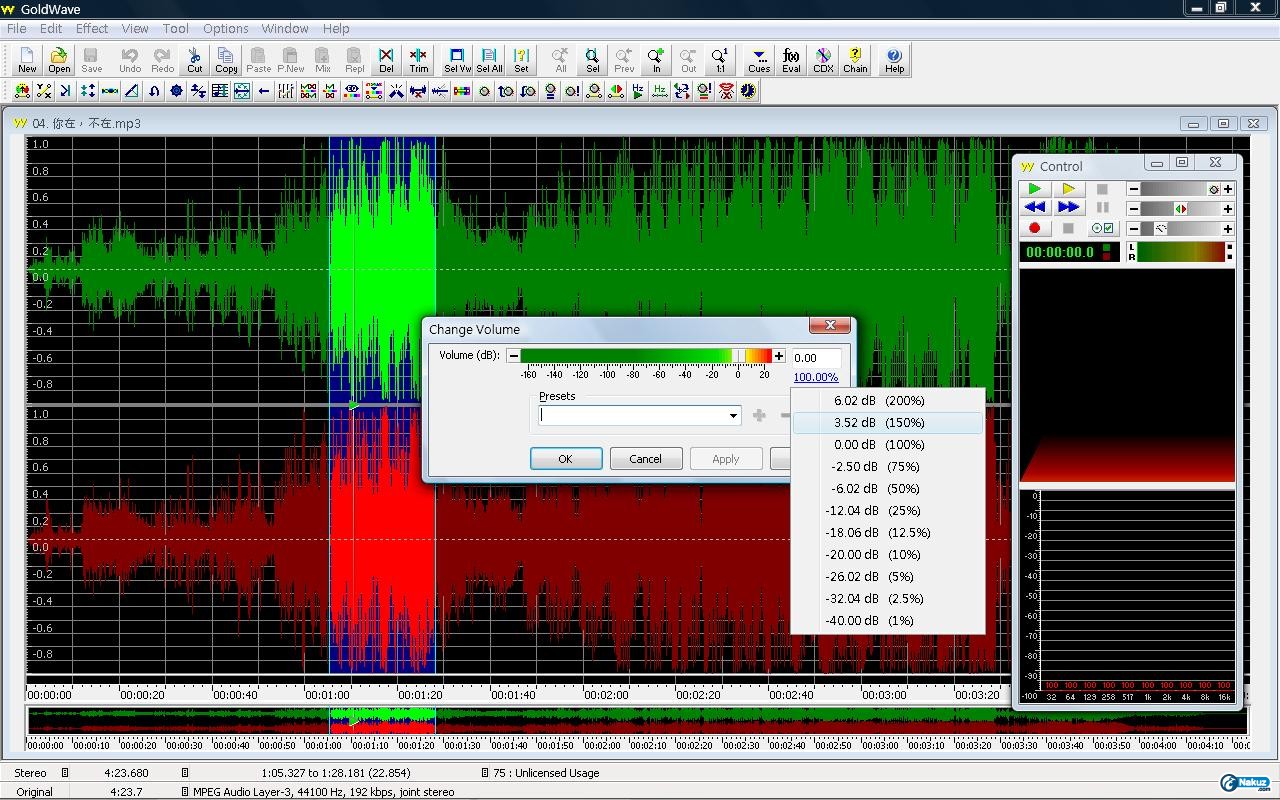The image size is (1280, 800).
Task: Open the Options menu
Action: (226, 28)
